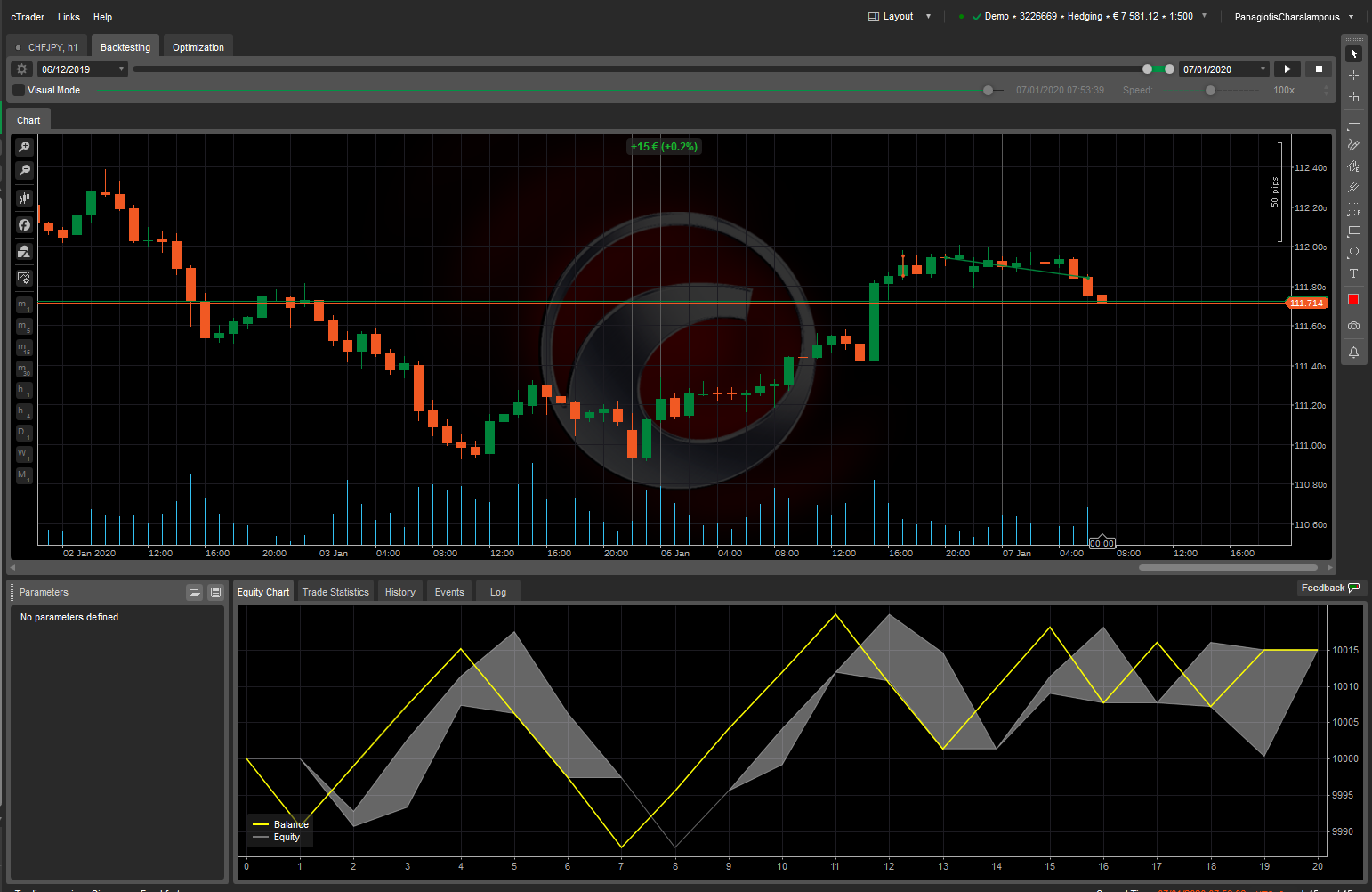Open the Trade Statistics tab
The width and height of the screenshot is (1372, 892).
pos(335,592)
